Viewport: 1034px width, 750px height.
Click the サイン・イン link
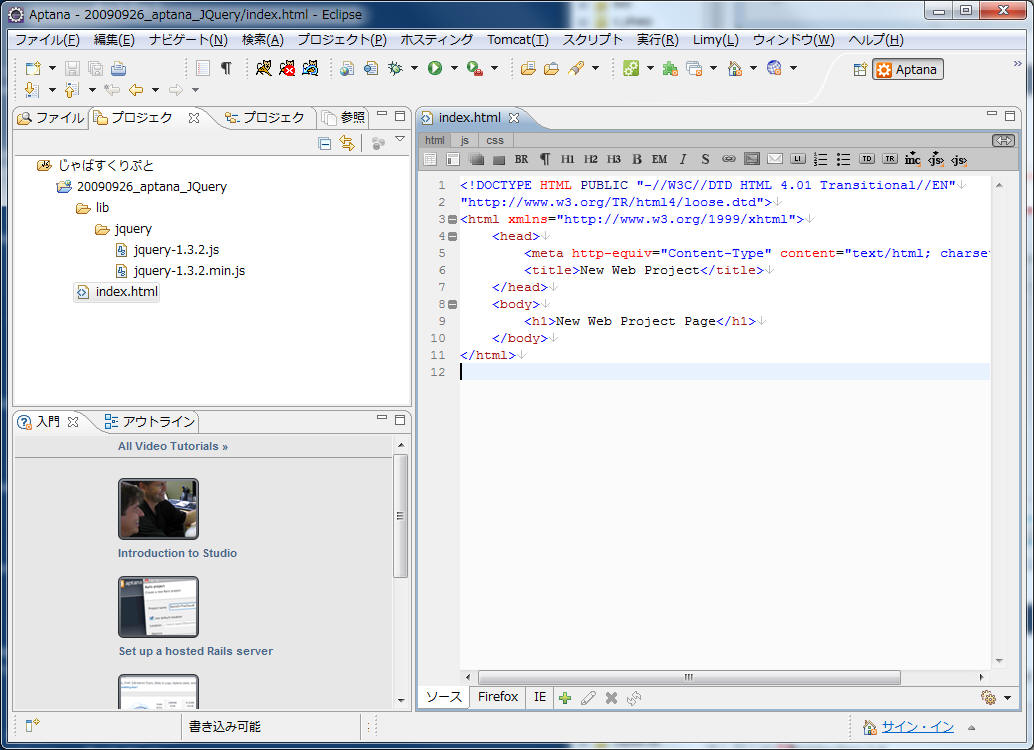[917, 727]
